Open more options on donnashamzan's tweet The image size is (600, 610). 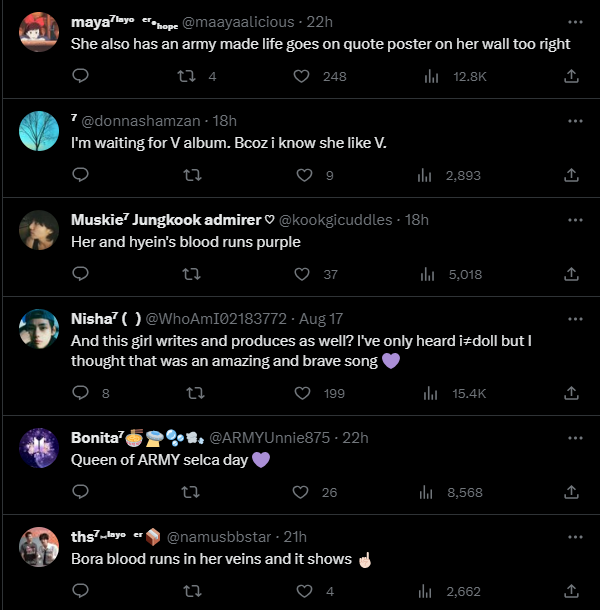[x=575, y=120]
